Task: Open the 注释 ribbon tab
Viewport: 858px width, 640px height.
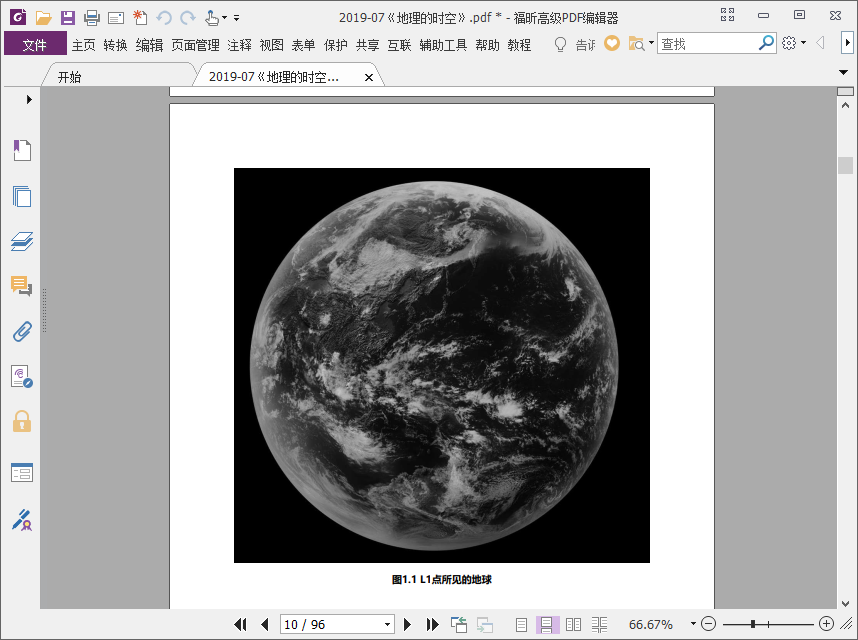Action: point(239,45)
